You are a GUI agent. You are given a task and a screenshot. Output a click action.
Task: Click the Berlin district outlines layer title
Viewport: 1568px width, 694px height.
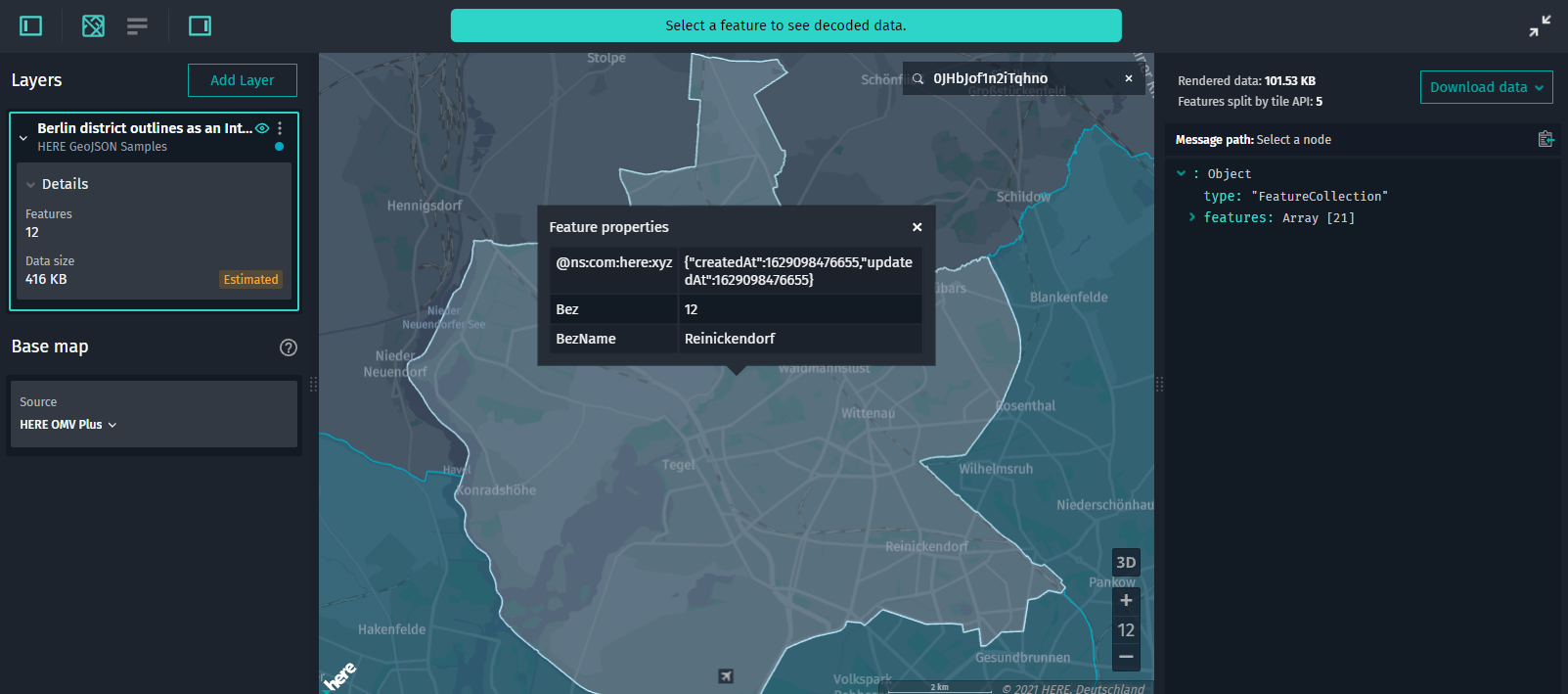coord(145,128)
